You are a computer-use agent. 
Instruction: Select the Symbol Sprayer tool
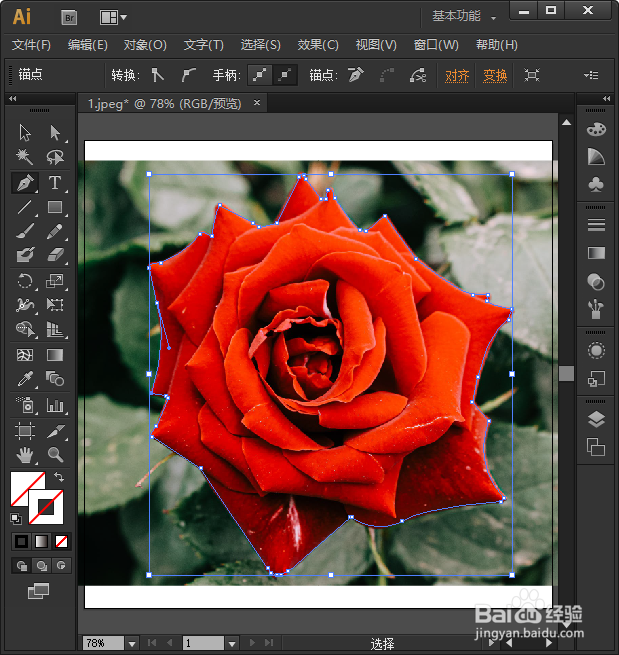click(25, 405)
